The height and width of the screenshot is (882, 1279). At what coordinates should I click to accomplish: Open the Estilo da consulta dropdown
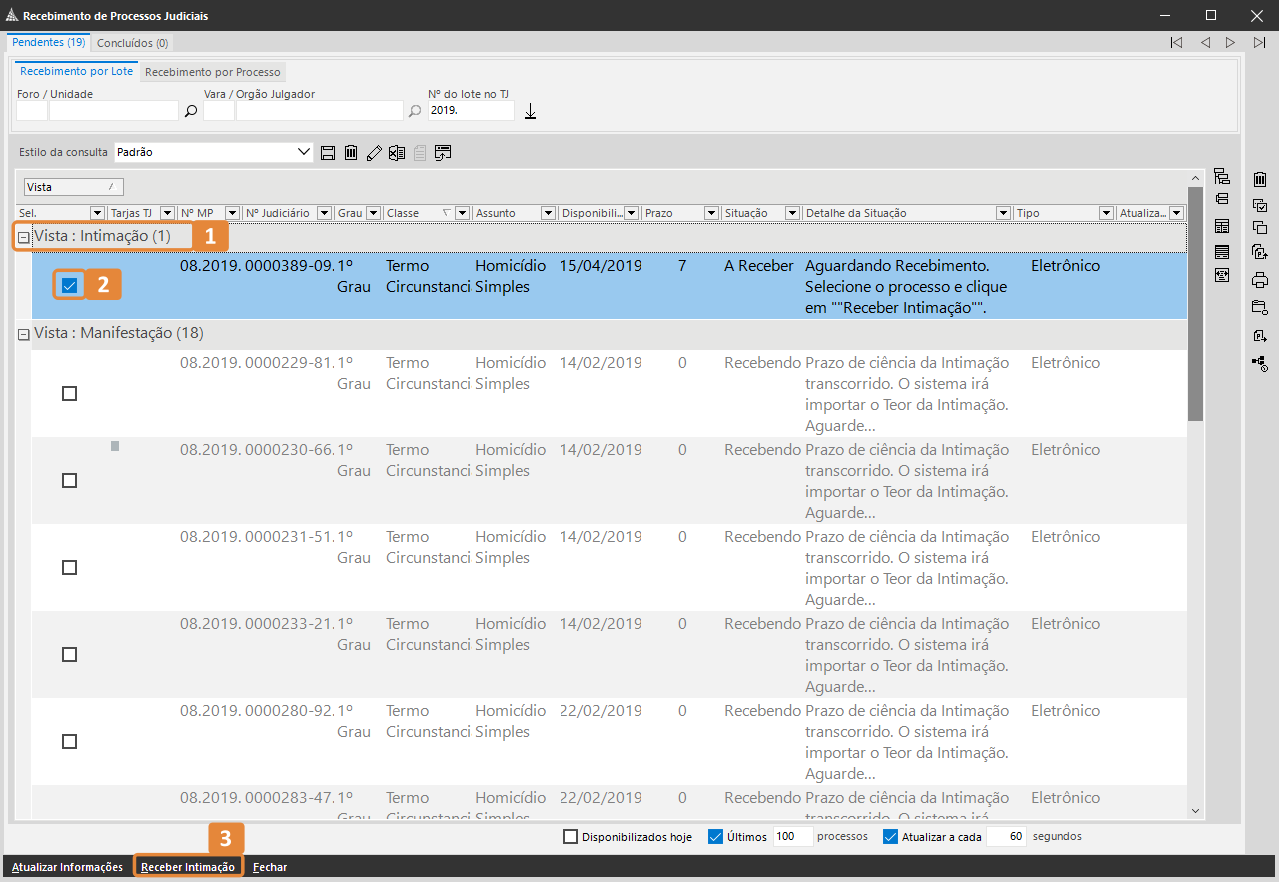pyautogui.click(x=305, y=153)
